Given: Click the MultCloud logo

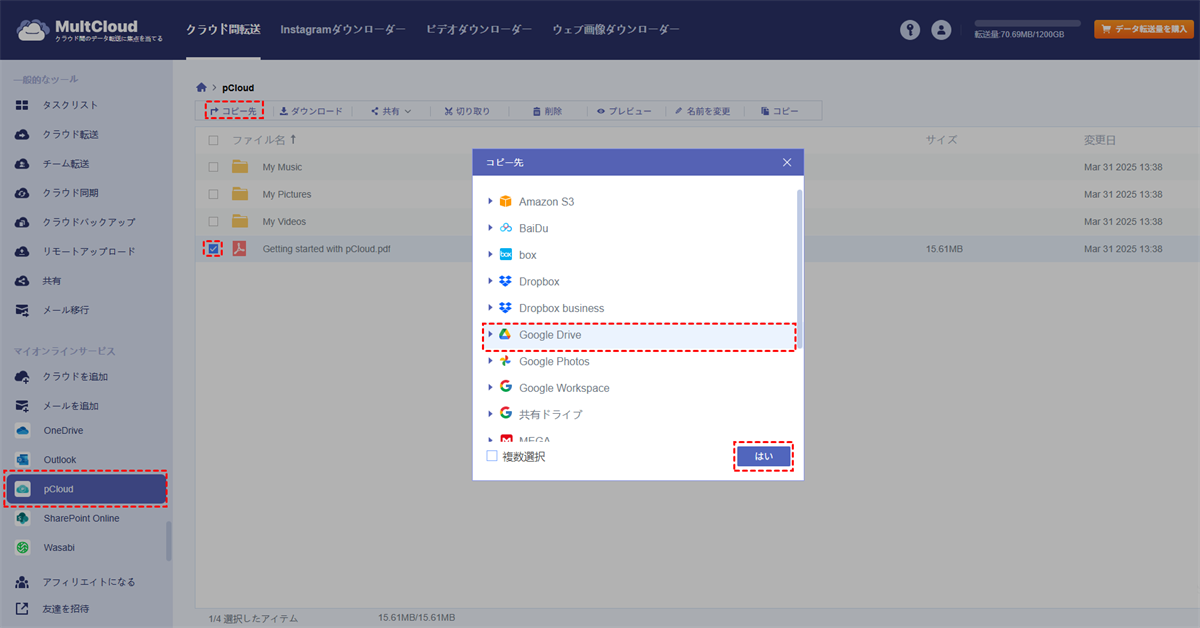Looking at the screenshot, I should click(89, 30).
